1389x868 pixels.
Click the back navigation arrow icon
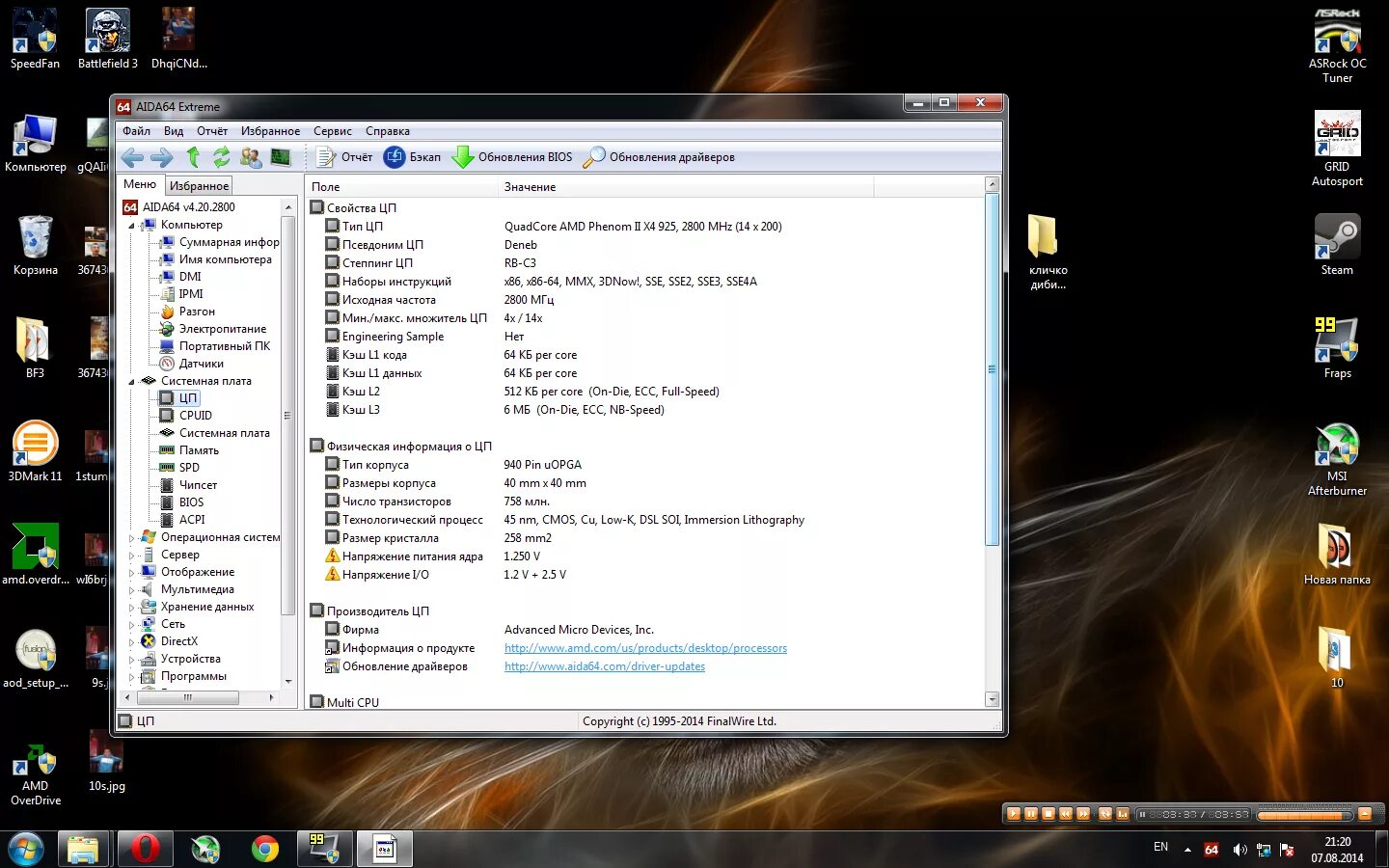132,156
